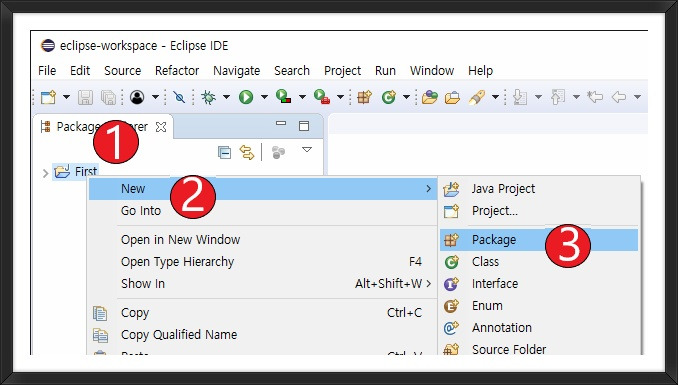This screenshot has height=385, width=678.
Task: Open the dropdown beside the profile icon
Action: click(155, 97)
